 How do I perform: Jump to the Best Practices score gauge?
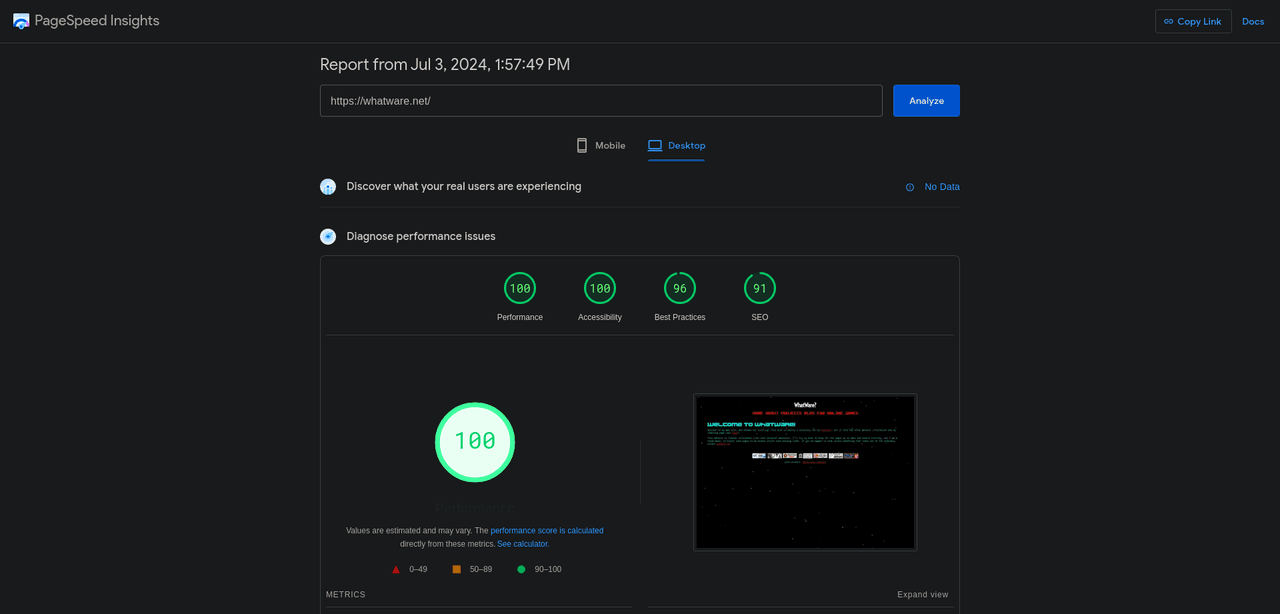coord(680,289)
